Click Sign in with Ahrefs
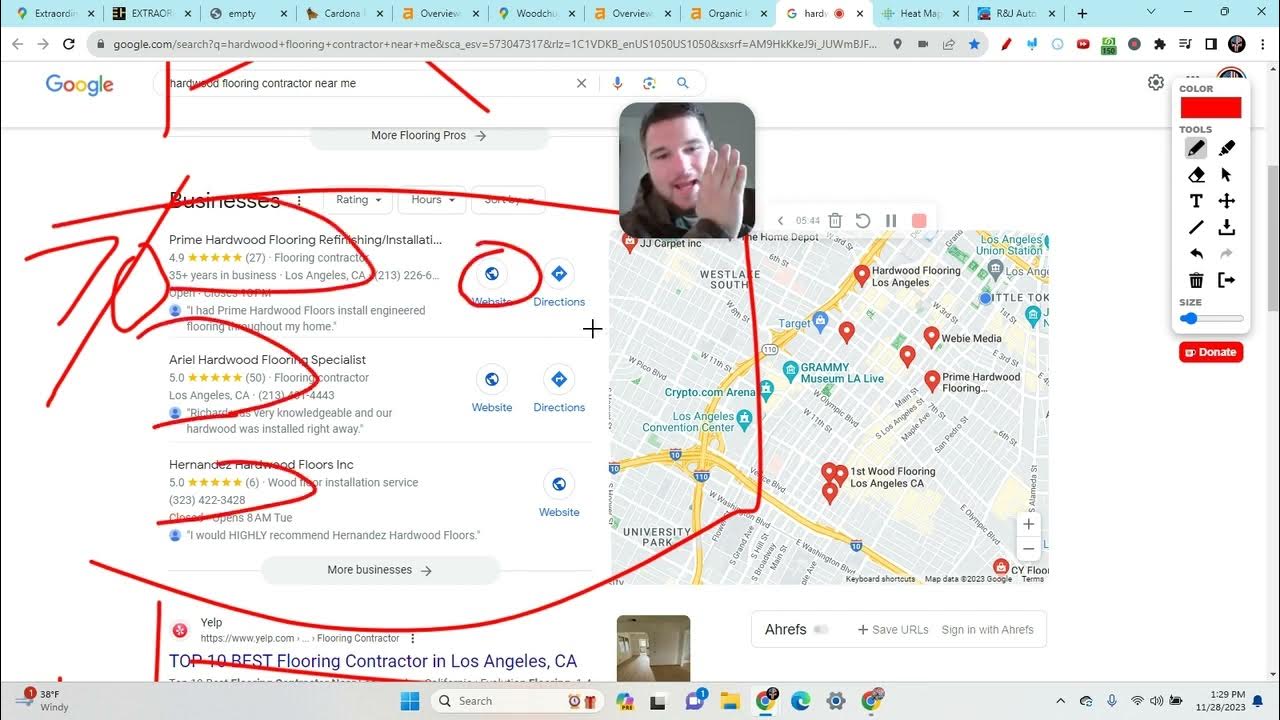Screen dimensions: 1280x720 (987, 630)
